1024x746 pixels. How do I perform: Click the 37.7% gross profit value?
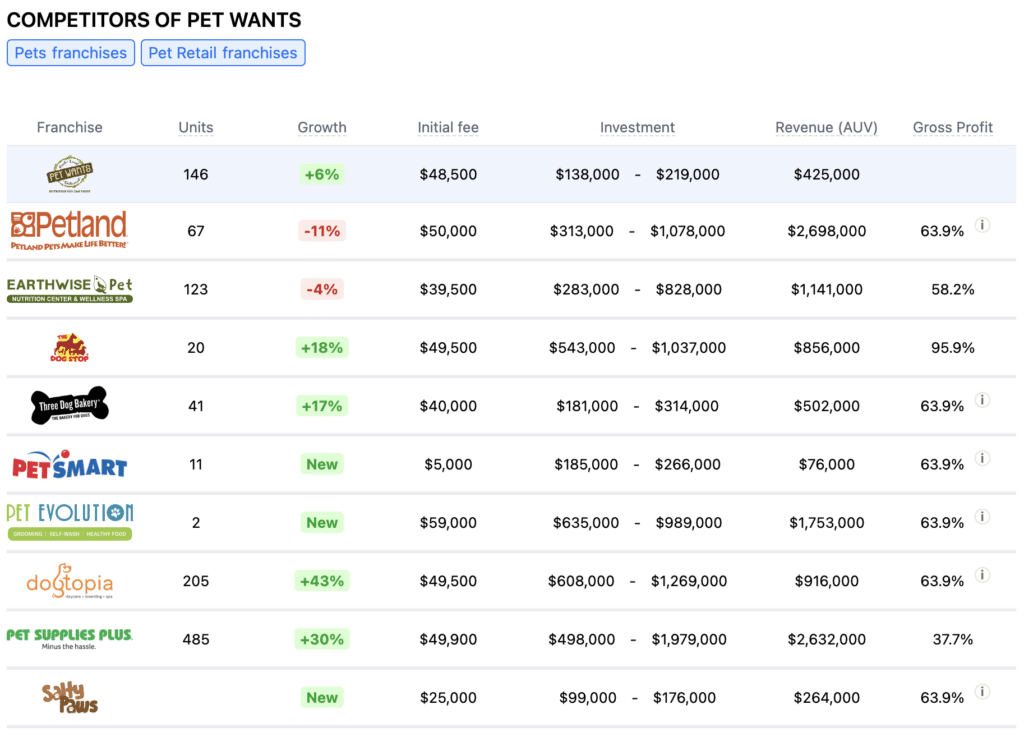coord(953,639)
